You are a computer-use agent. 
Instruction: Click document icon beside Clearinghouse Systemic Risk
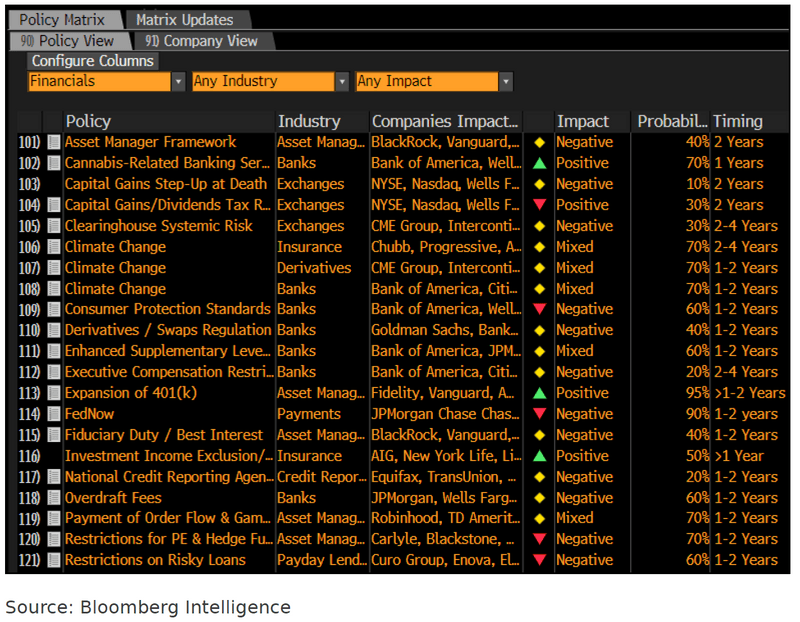click(54, 226)
